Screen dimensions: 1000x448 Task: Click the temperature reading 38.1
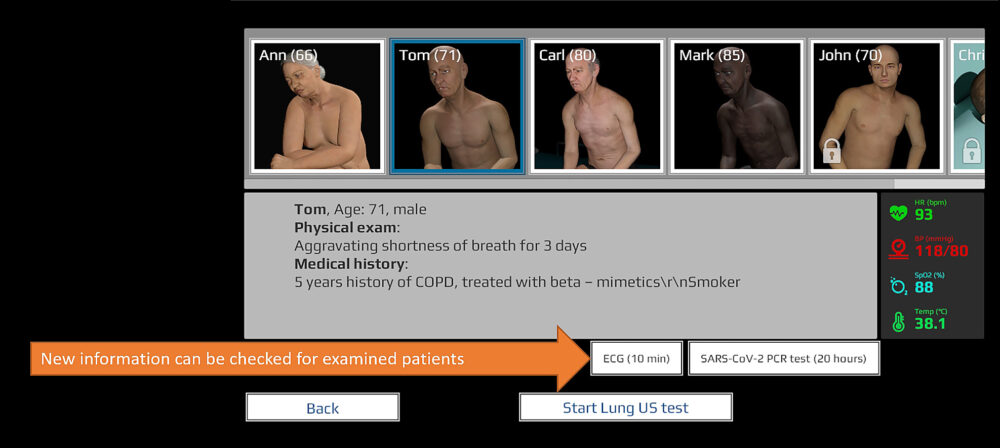pyautogui.click(x=930, y=324)
